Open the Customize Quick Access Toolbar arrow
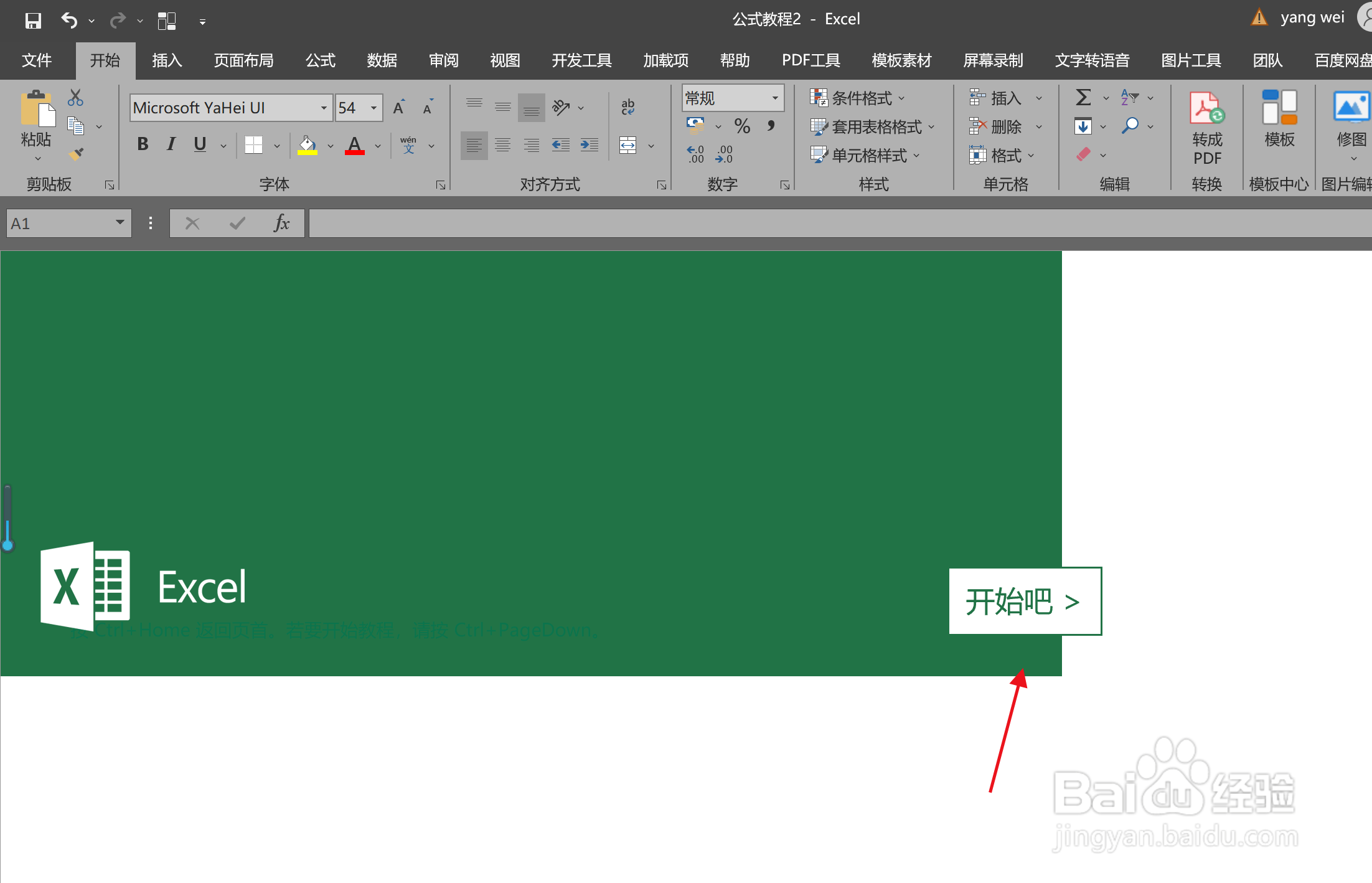This screenshot has width=1372, height=883. coord(202,22)
